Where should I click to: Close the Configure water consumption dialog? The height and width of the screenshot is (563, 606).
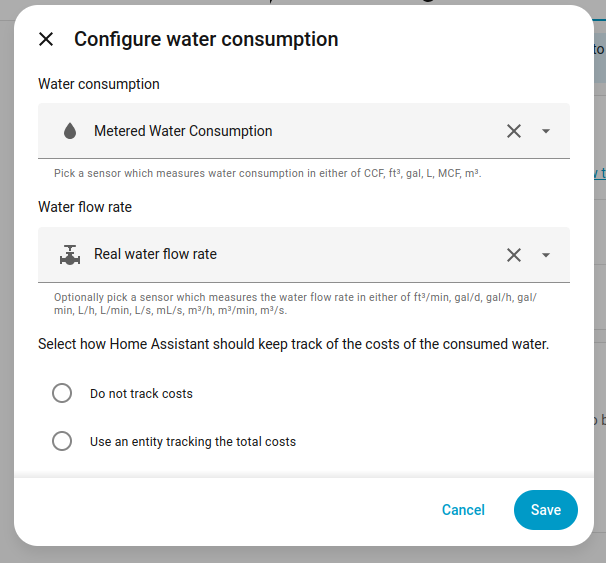point(46,40)
